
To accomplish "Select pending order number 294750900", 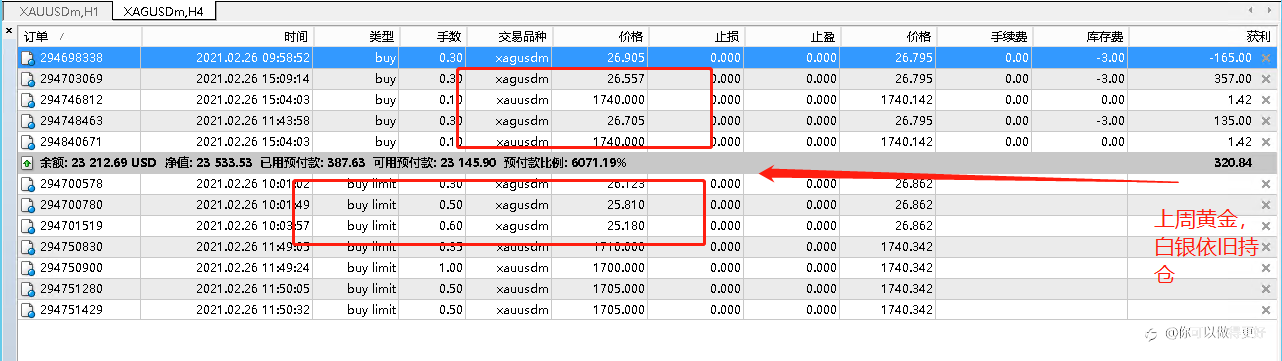I will pyautogui.click(x=70, y=268).
